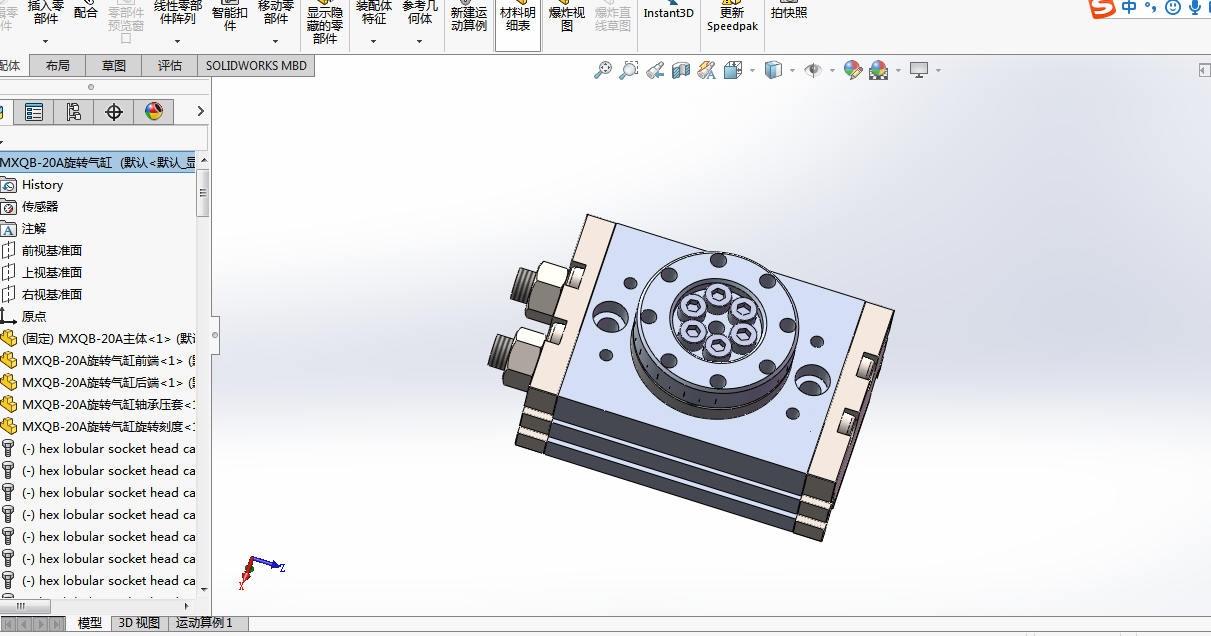Open the ConfigurationManager panel tab
This screenshot has width=1211, height=636.
(73, 112)
